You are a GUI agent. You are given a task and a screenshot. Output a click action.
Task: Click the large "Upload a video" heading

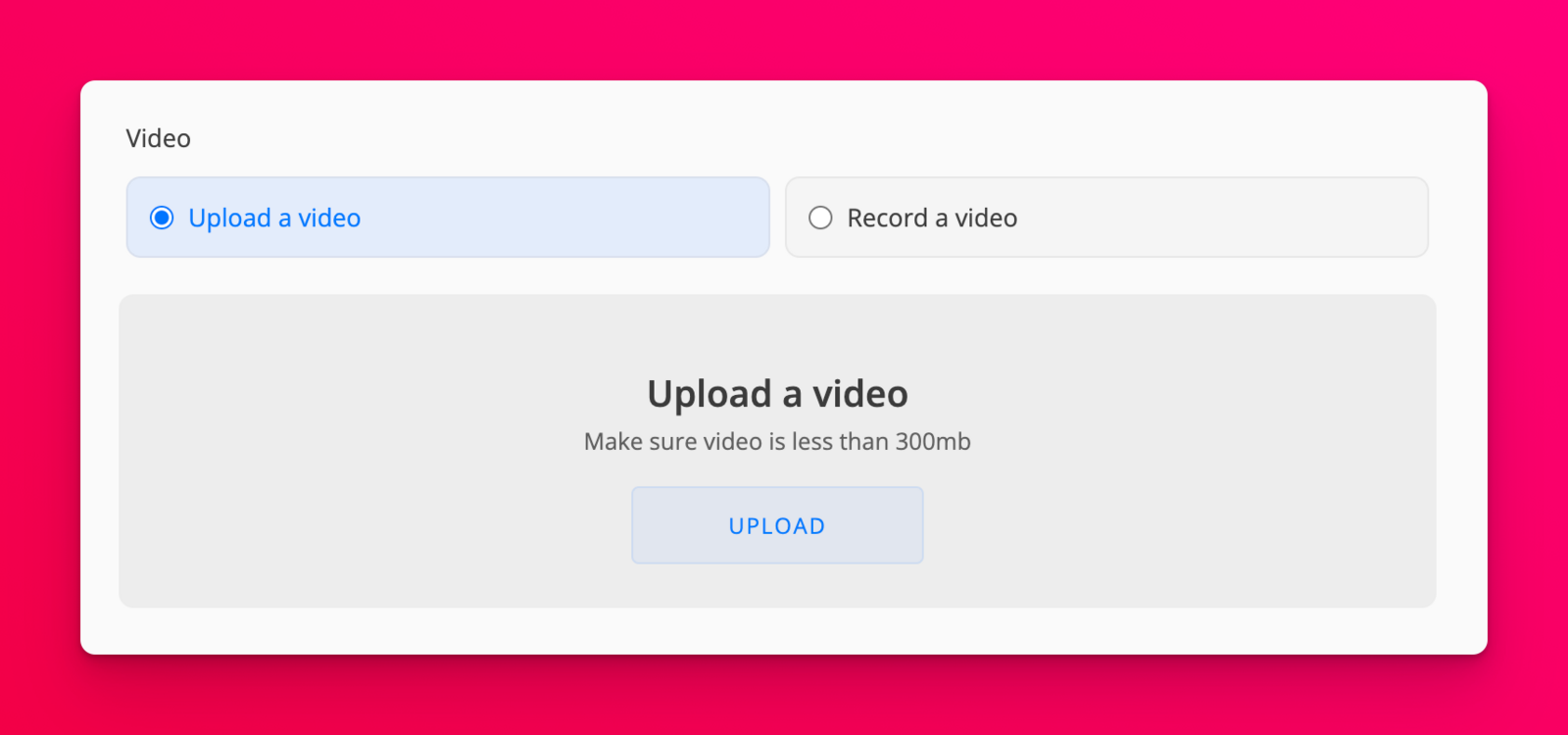pos(777,394)
